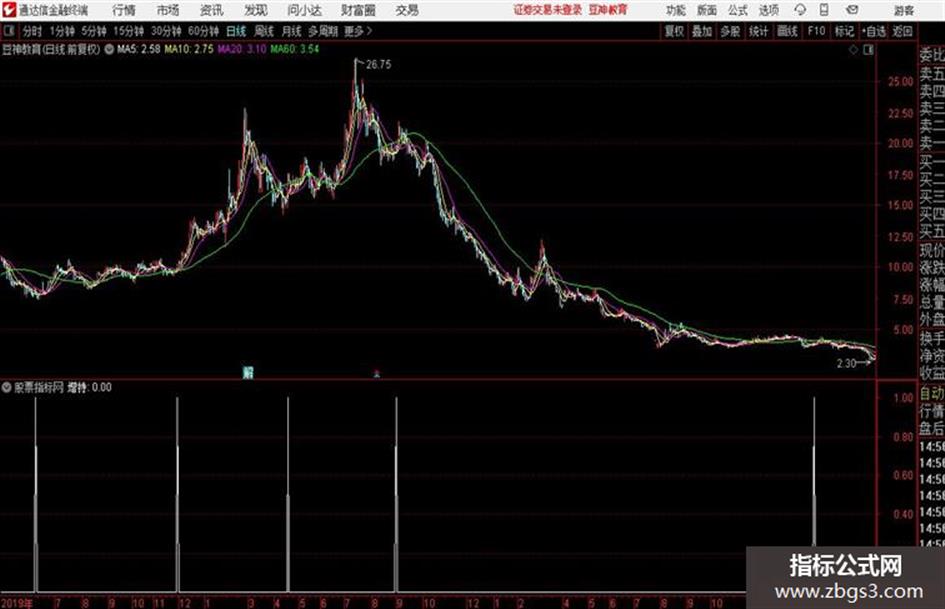
Task: Select the 盘后 side tab
Action: (932, 429)
